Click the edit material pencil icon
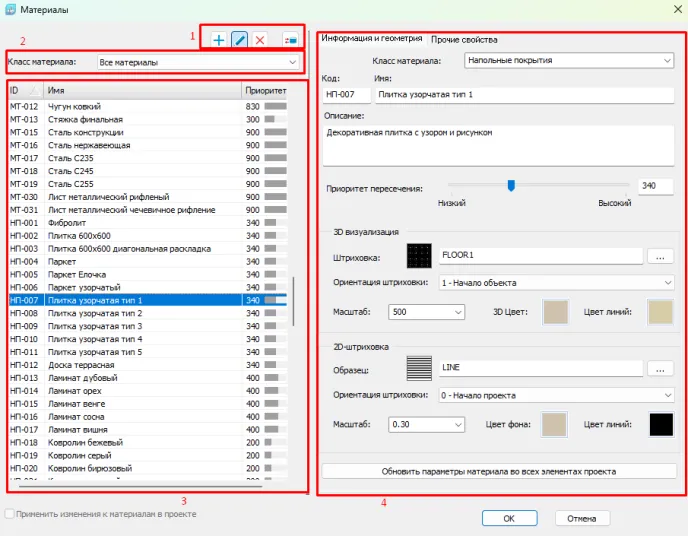 (x=239, y=40)
